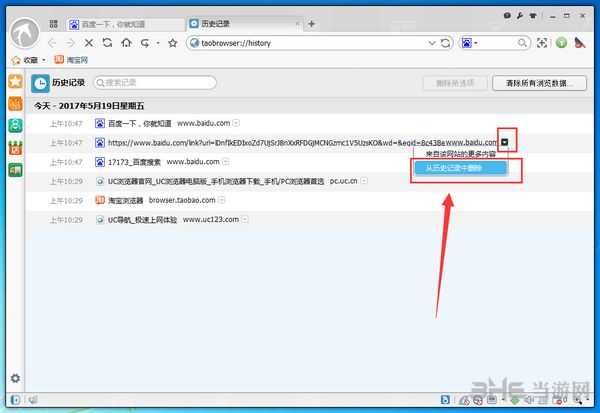This screenshot has height=413, width=600.
Task: Open the green person sidebar icon
Action: pos(15,126)
